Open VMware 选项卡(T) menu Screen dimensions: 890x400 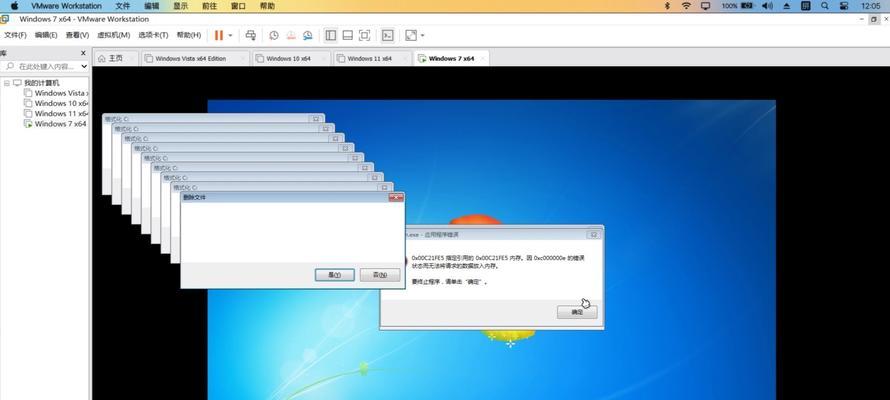(x=153, y=35)
